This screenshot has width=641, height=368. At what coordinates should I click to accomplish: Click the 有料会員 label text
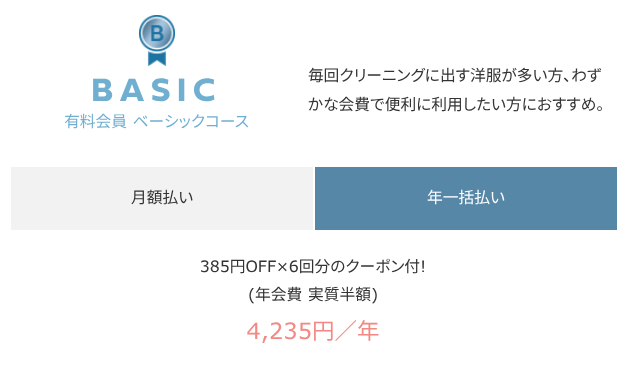click(x=95, y=121)
